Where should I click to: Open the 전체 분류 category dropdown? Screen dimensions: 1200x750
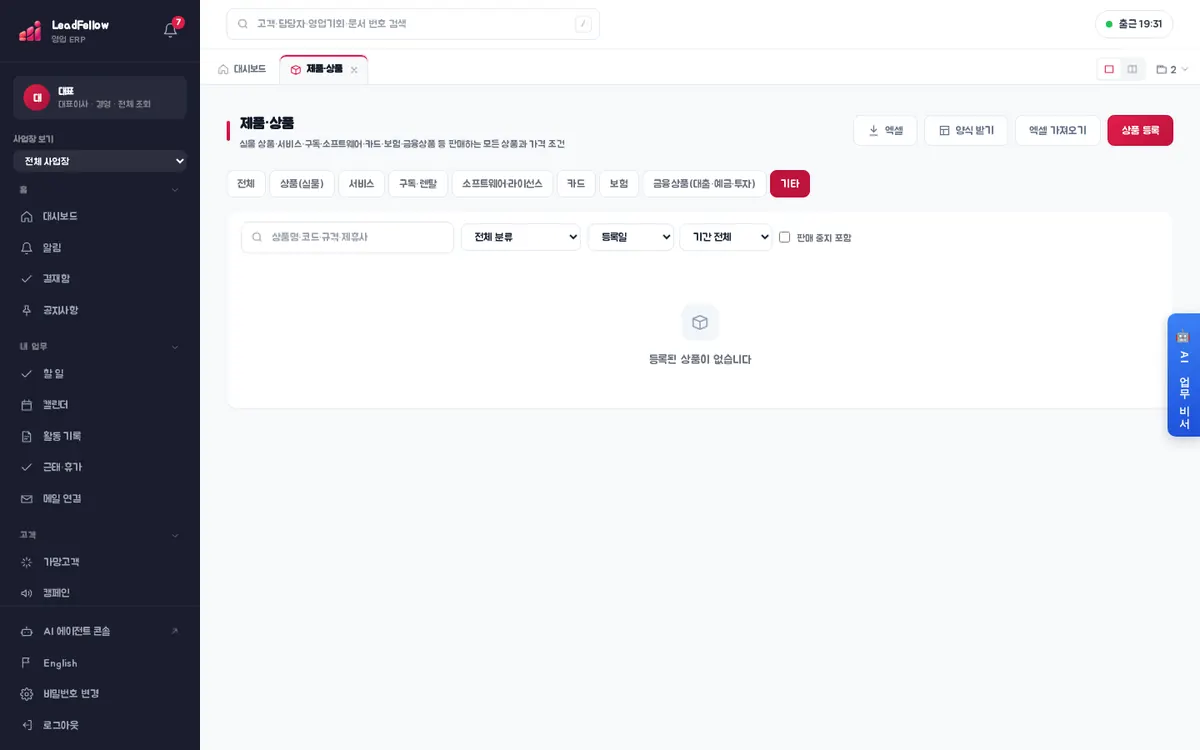tap(521, 237)
